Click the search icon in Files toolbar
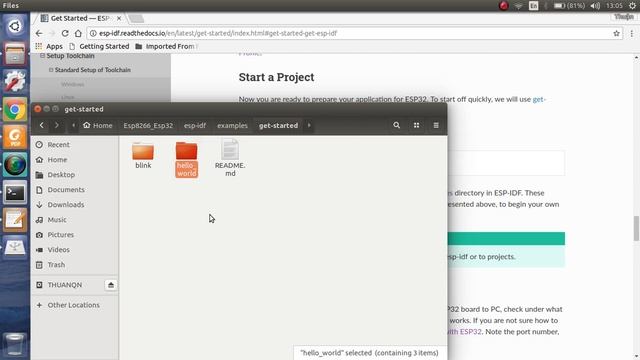 (x=396, y=125)
